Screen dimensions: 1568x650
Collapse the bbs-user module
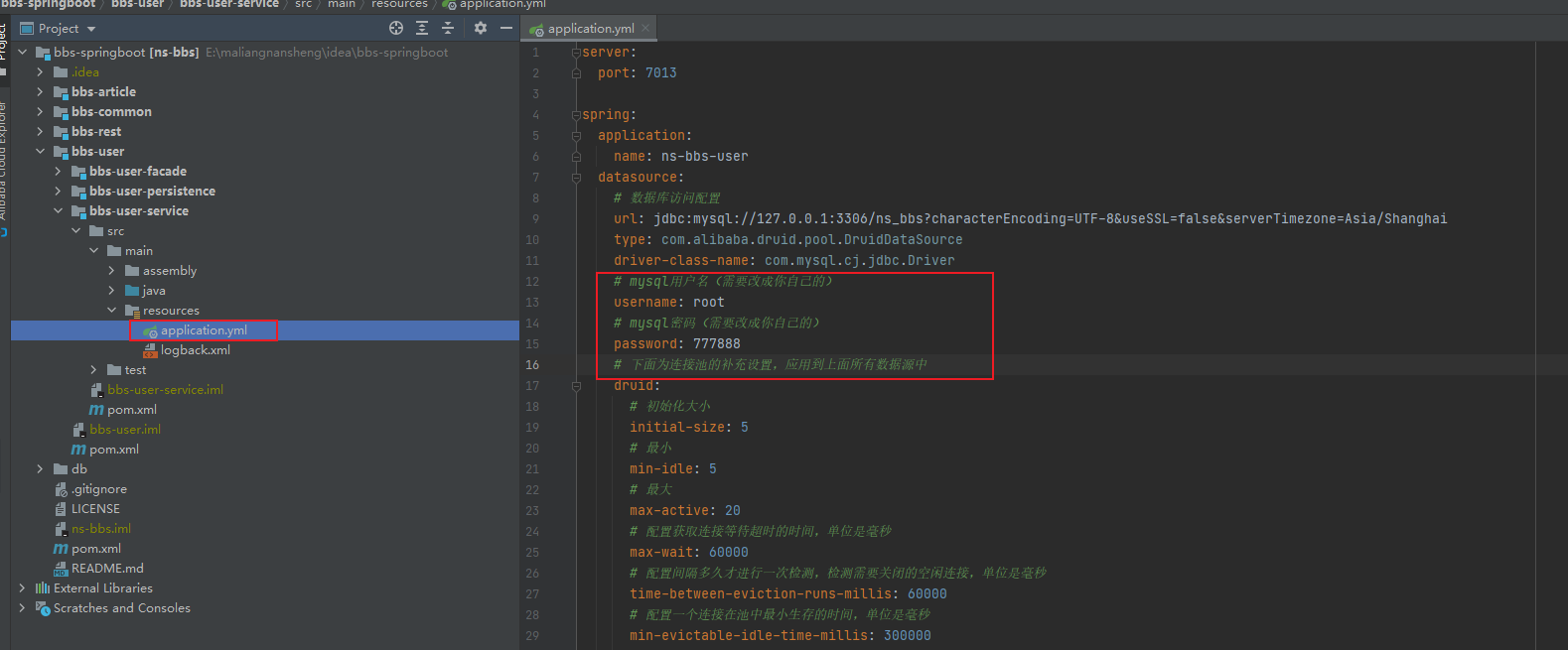(40, 152)
